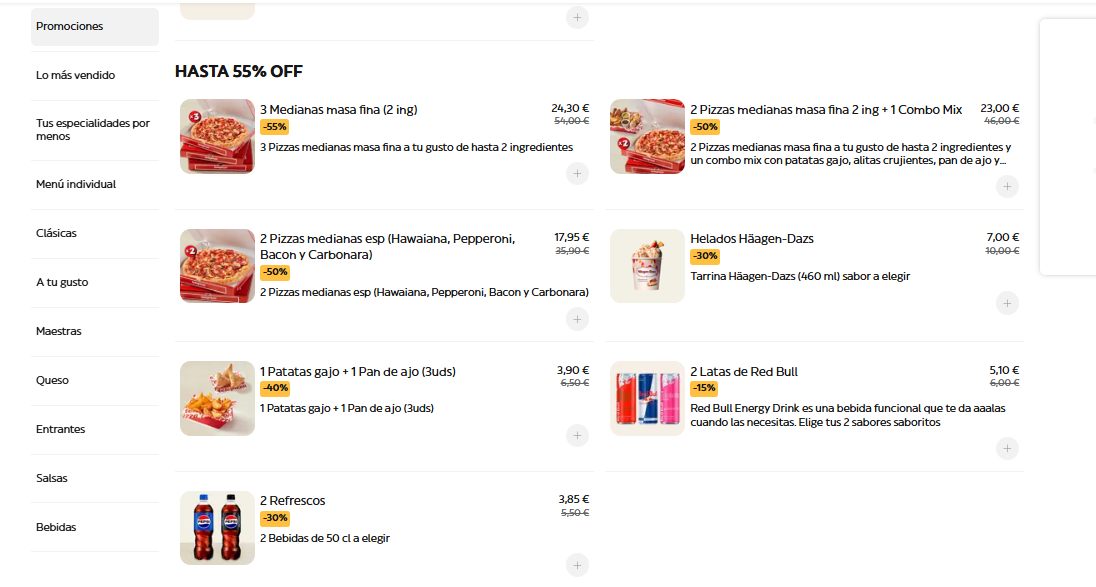
Task: Add 2 Latas de Red Bull
Action: tap(1007, 449)
